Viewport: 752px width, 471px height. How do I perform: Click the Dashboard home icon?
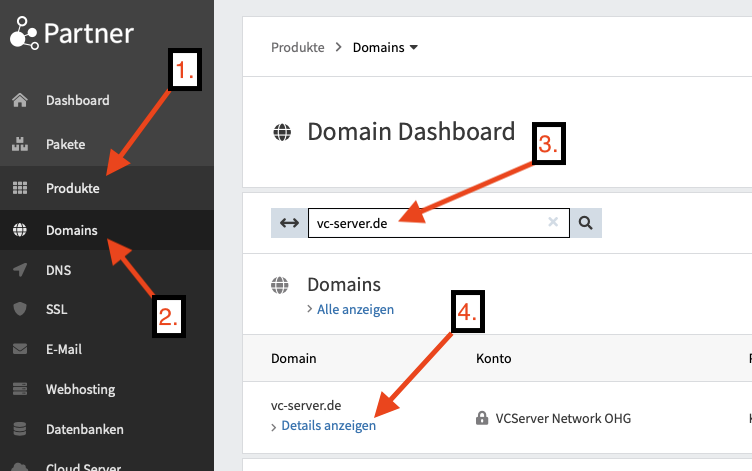click(x=18, y=100)
